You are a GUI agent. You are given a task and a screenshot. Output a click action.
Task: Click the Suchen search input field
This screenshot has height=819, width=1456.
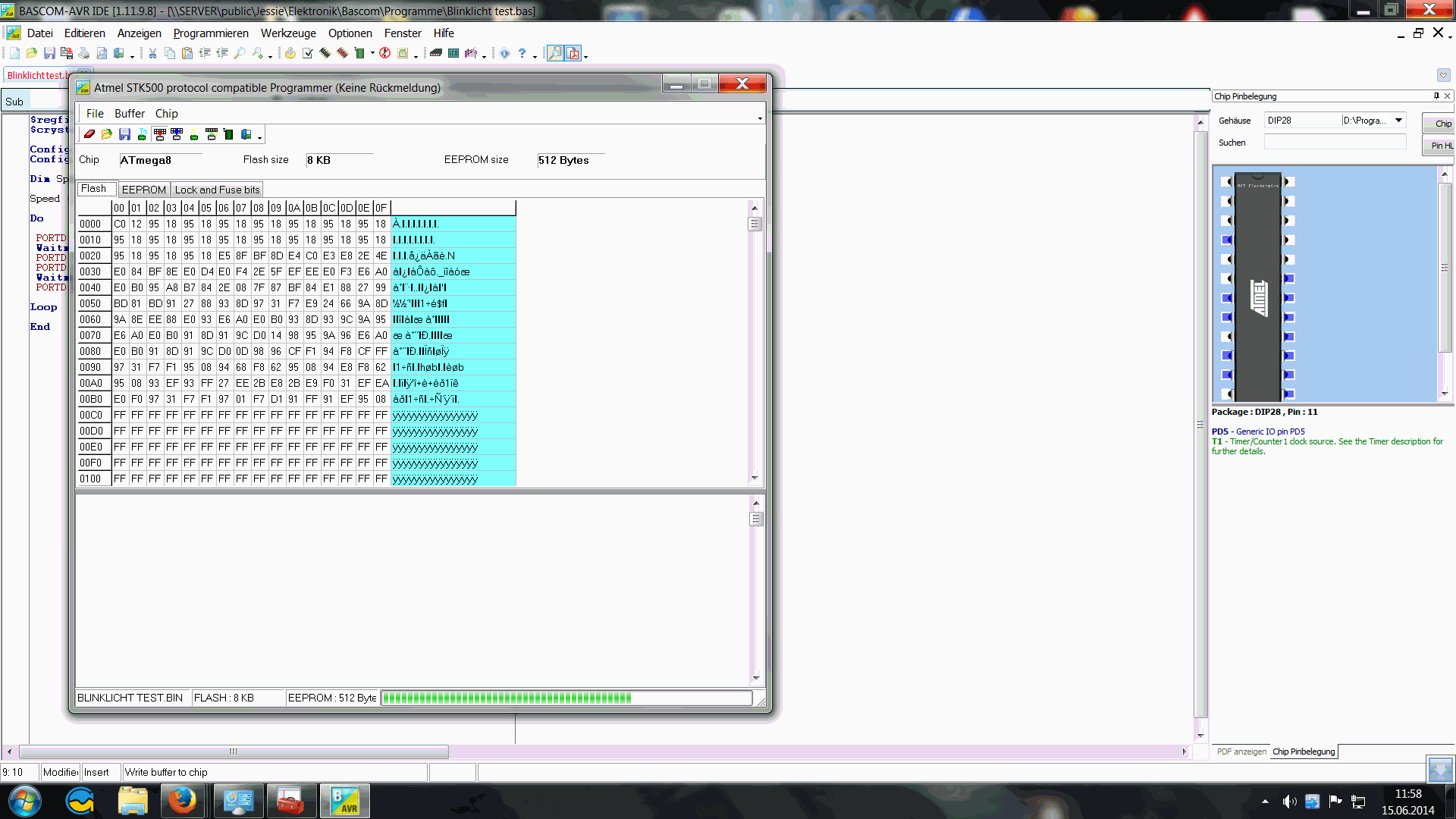click(x=1335, y=143)
